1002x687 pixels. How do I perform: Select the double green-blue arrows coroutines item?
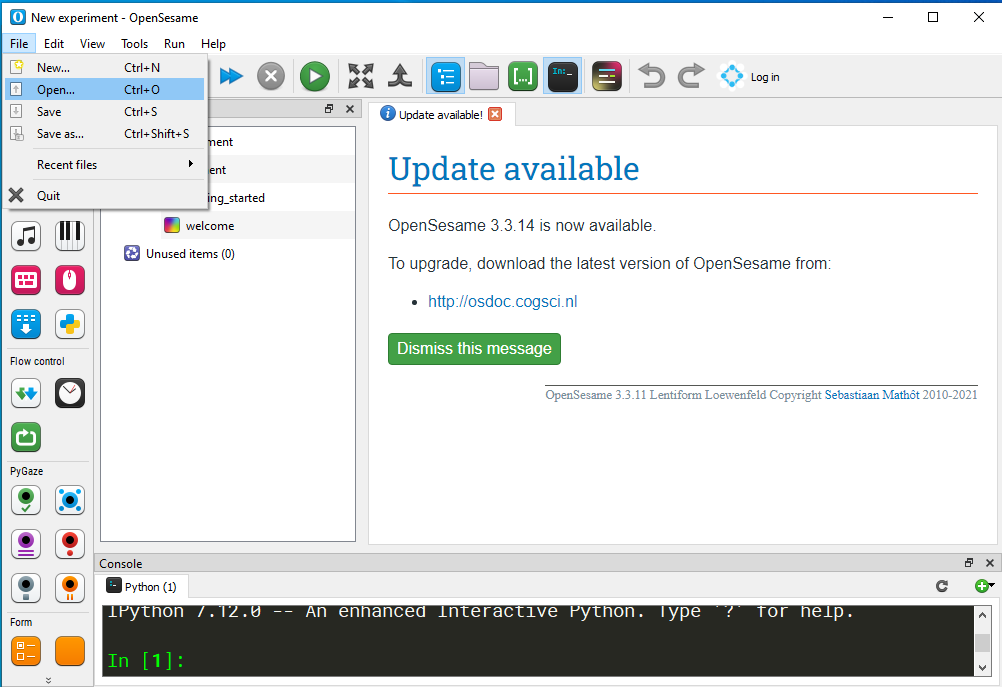click(26, 393)
